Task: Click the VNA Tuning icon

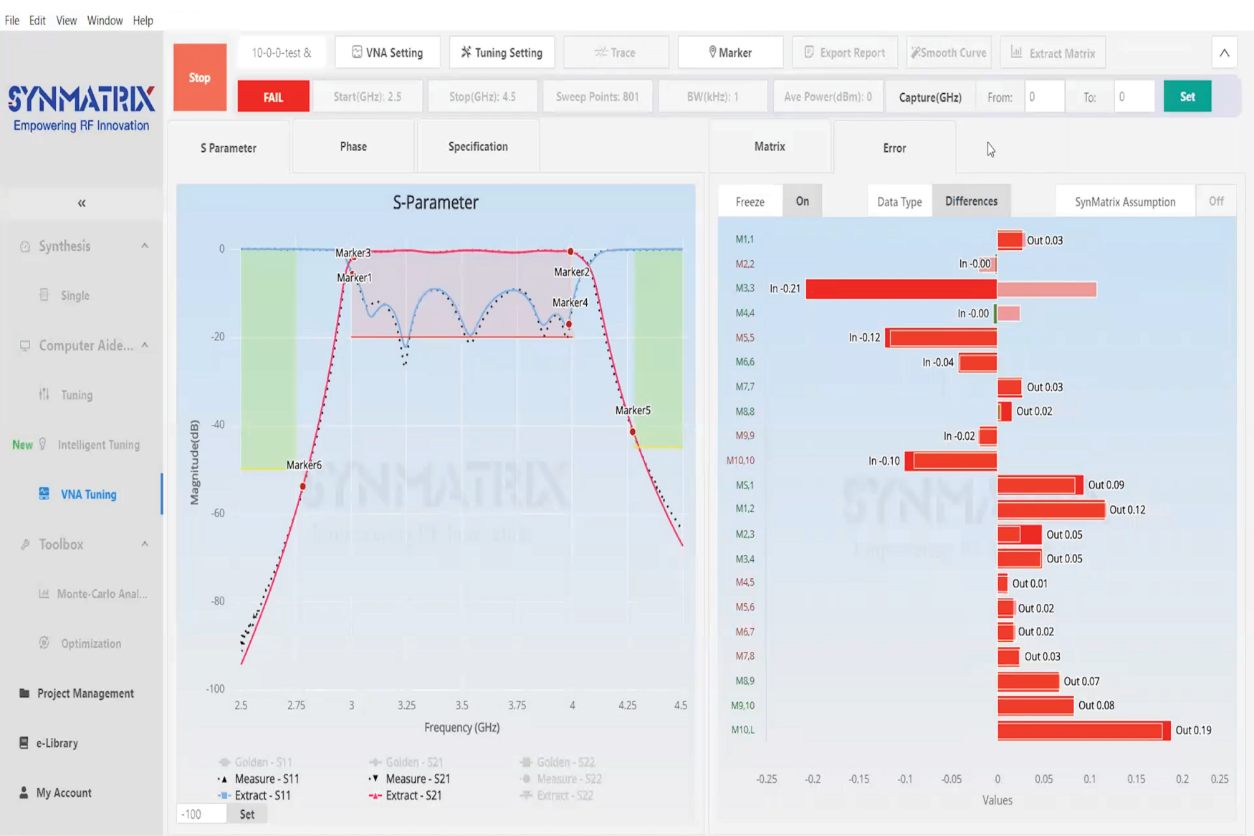Action: click(44, 494)
